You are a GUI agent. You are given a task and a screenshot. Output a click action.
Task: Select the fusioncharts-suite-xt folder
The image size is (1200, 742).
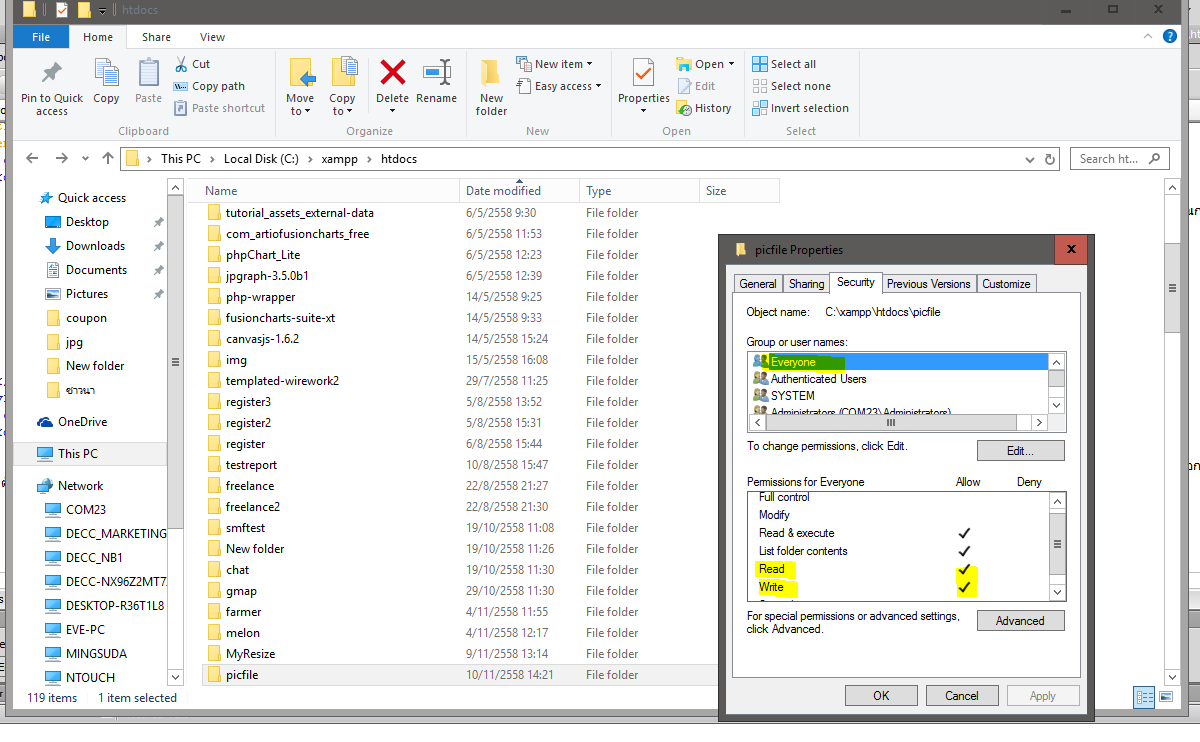pos(280,318)
